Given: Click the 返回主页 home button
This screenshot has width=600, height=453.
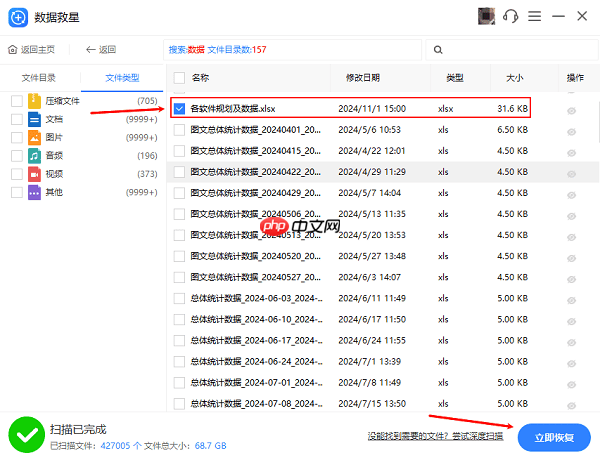Looking at the screenshot, I should [x=31, y=49].
